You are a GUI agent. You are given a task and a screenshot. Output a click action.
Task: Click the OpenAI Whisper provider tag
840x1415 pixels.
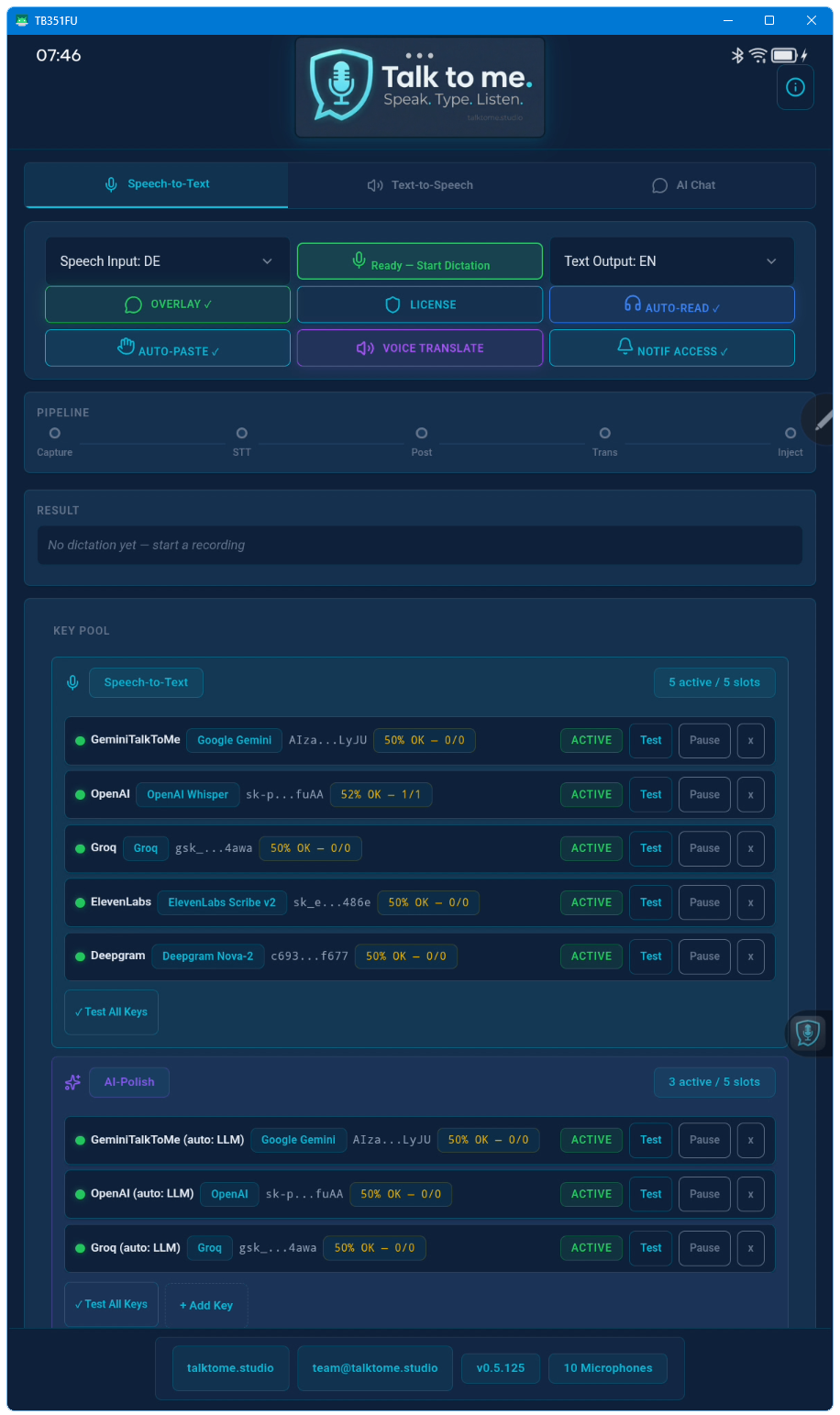[188, 794]
